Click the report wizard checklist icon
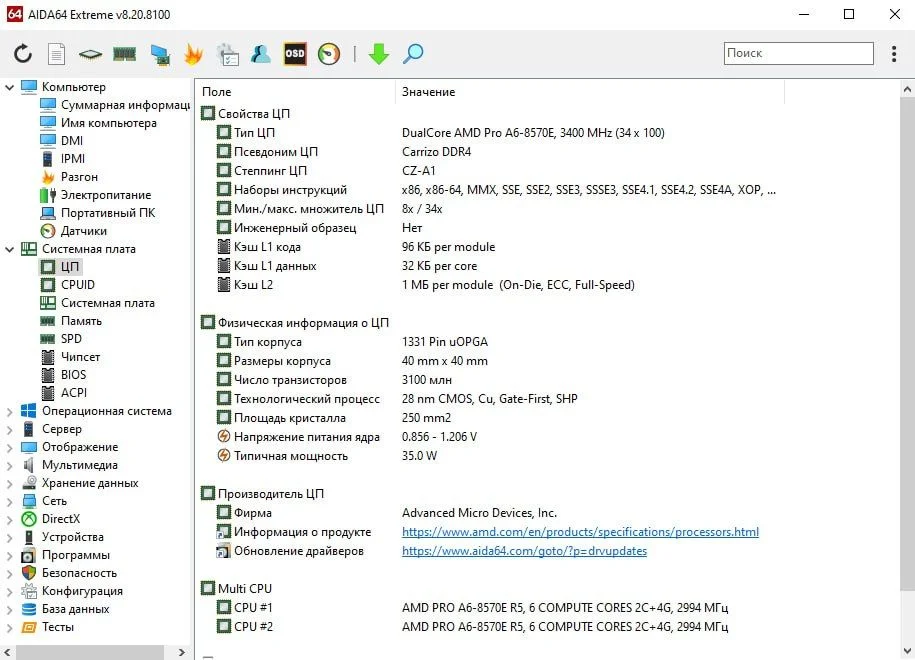The image size is (915, 660). 228,54
